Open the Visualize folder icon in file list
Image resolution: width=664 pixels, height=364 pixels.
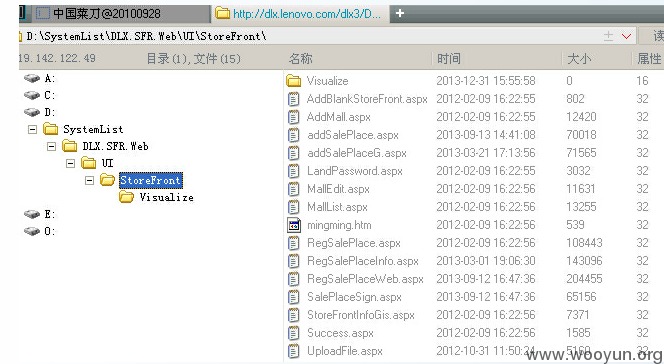pos(293,80)
